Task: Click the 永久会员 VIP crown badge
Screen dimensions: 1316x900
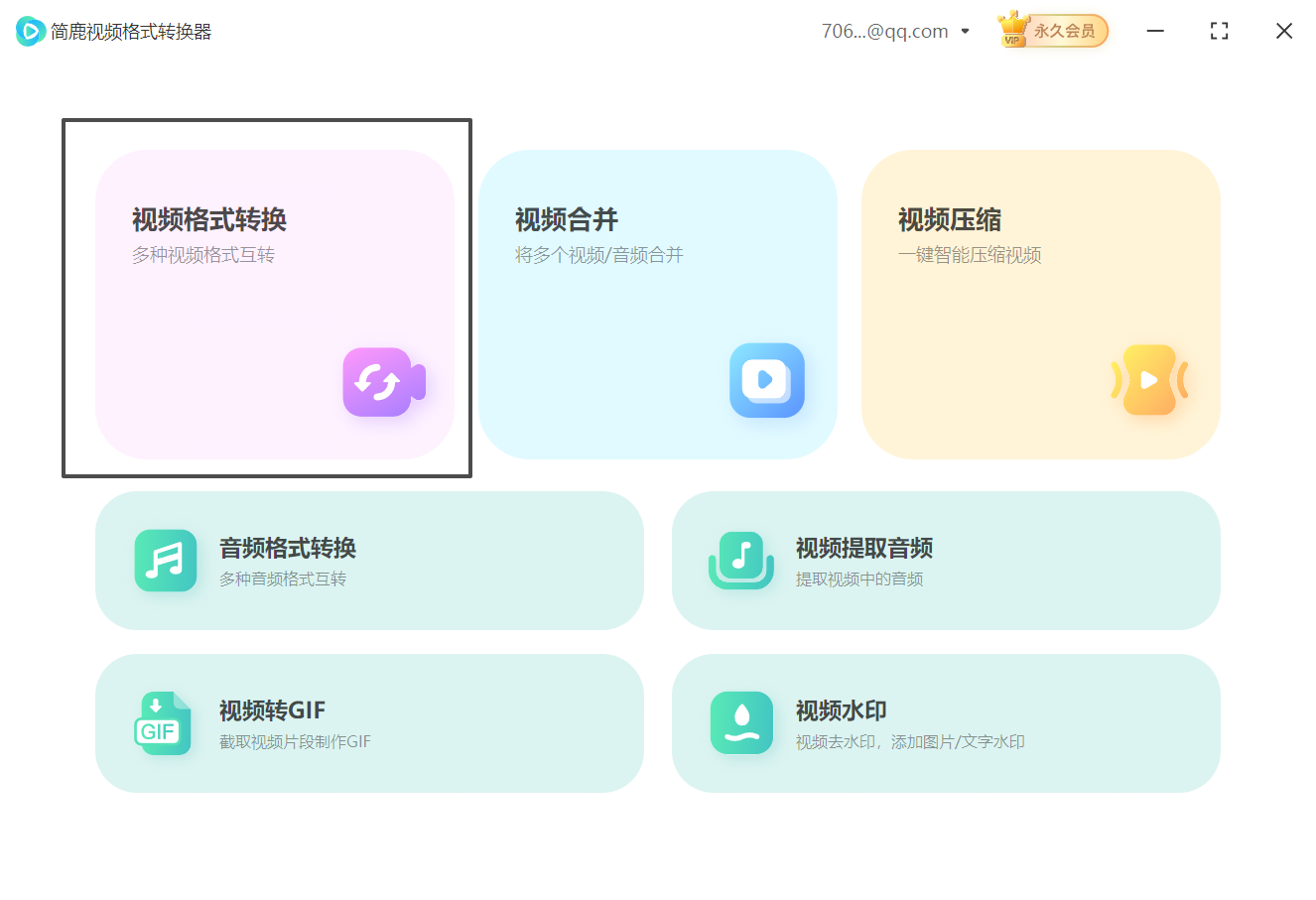Action: pyautogui.click(x=1052, y=31)
